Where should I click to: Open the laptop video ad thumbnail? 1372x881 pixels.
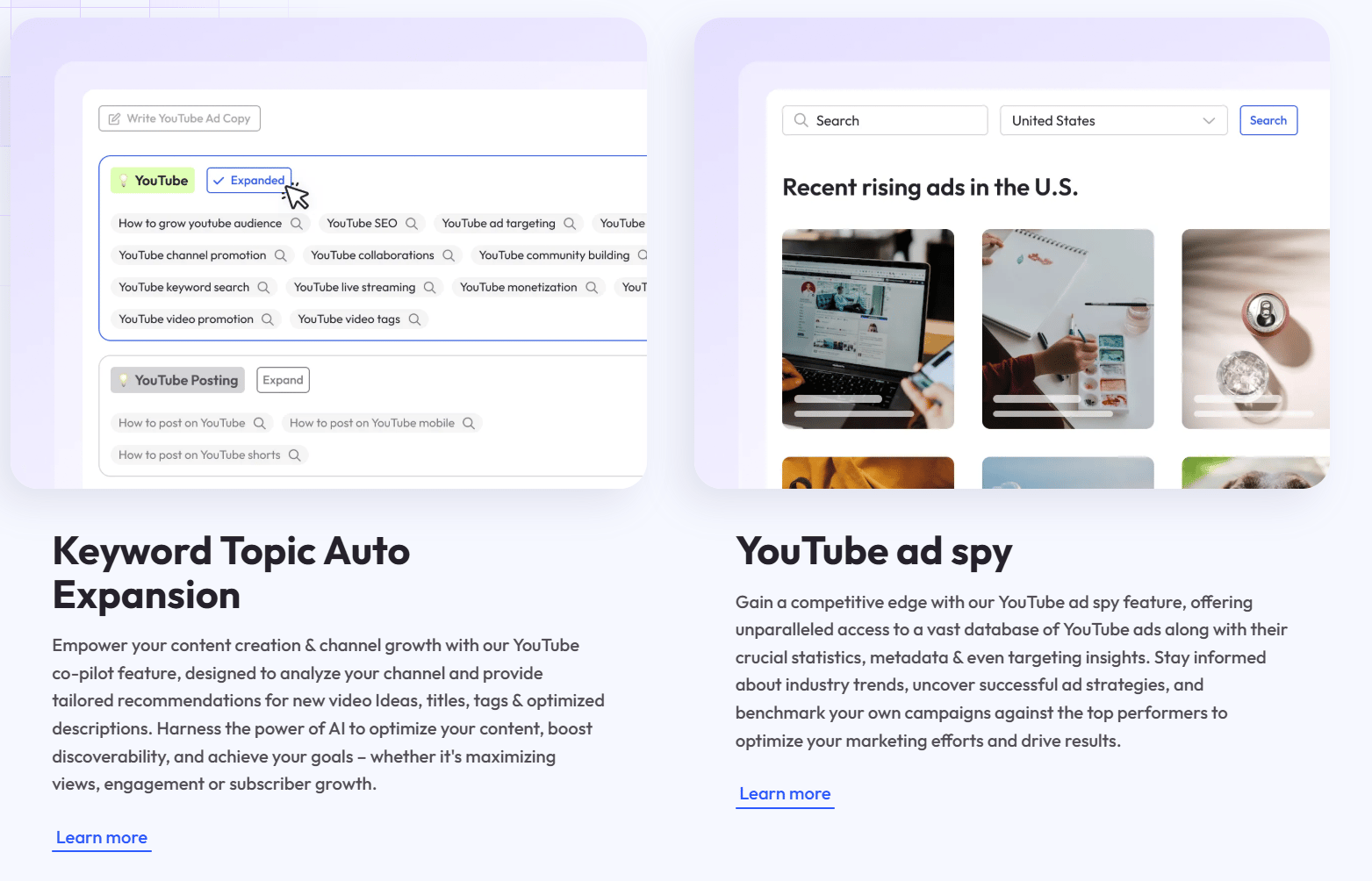pos(868,329)
